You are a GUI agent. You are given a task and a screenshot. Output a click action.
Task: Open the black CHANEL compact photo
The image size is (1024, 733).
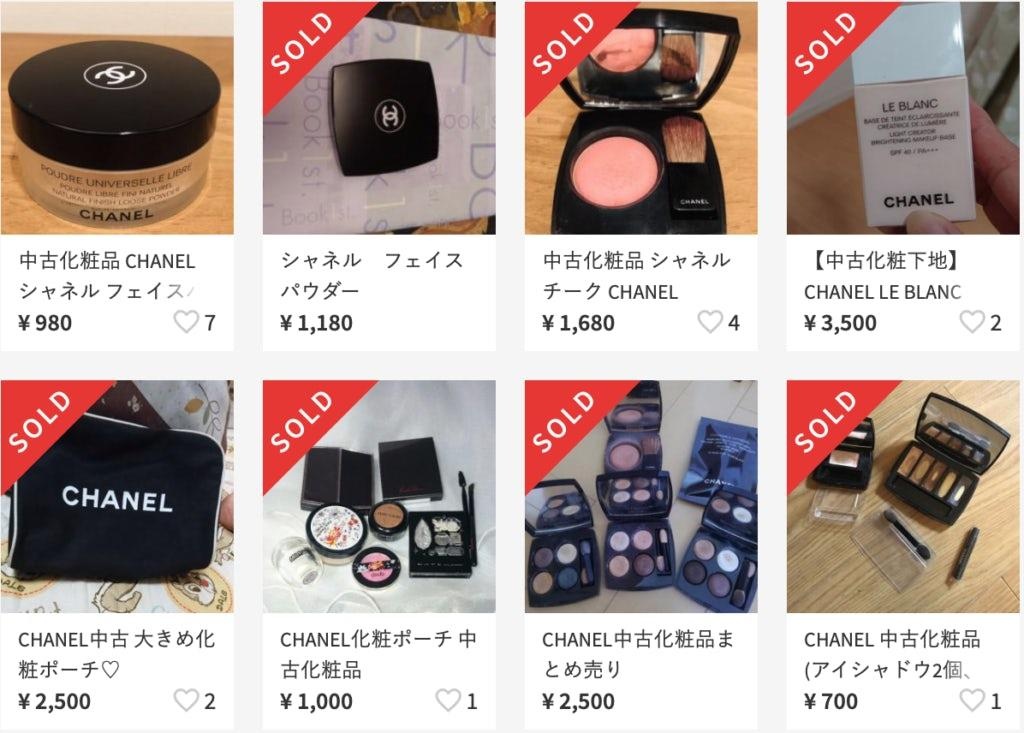tap(379, 118)
